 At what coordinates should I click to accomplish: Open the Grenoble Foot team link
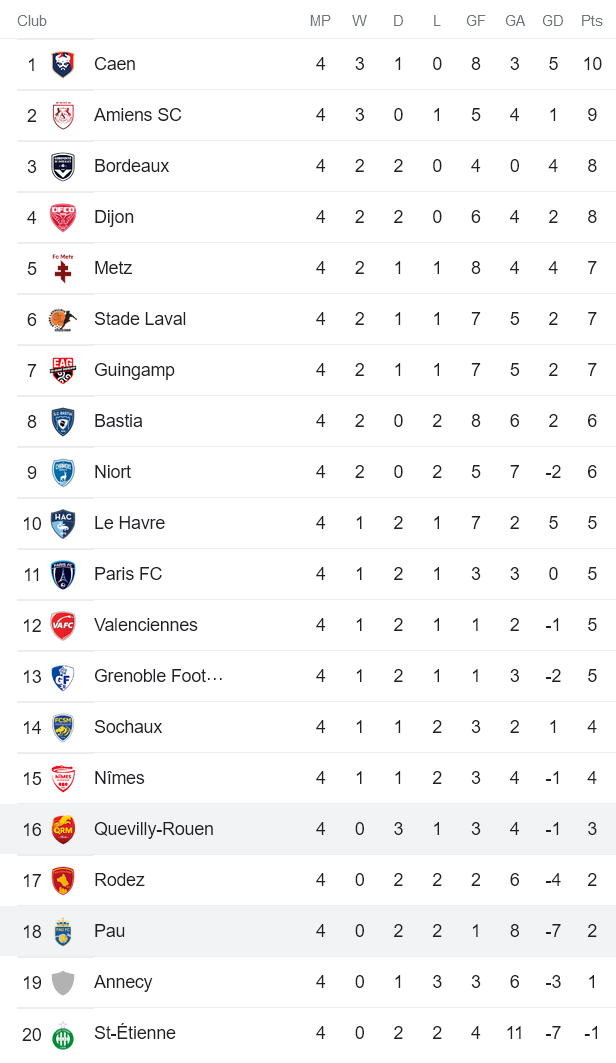click(158, 676)
